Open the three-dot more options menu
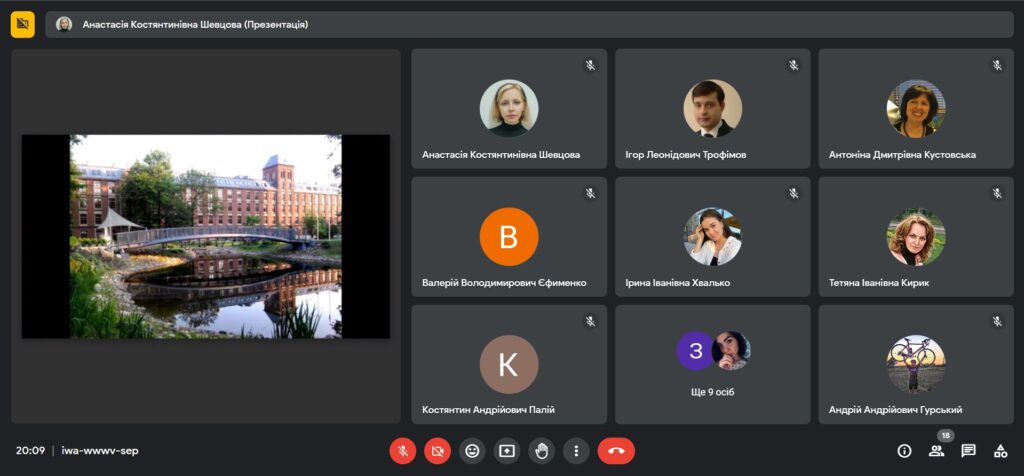Screen dimensions: 1024x476 [x=576, y=451]
